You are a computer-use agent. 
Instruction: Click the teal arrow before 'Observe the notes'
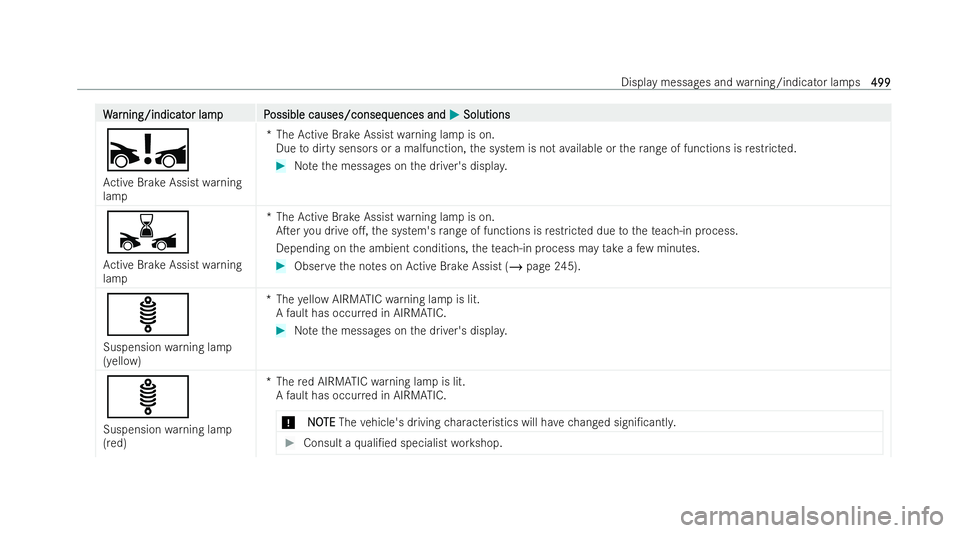click(x=281, y=266)
